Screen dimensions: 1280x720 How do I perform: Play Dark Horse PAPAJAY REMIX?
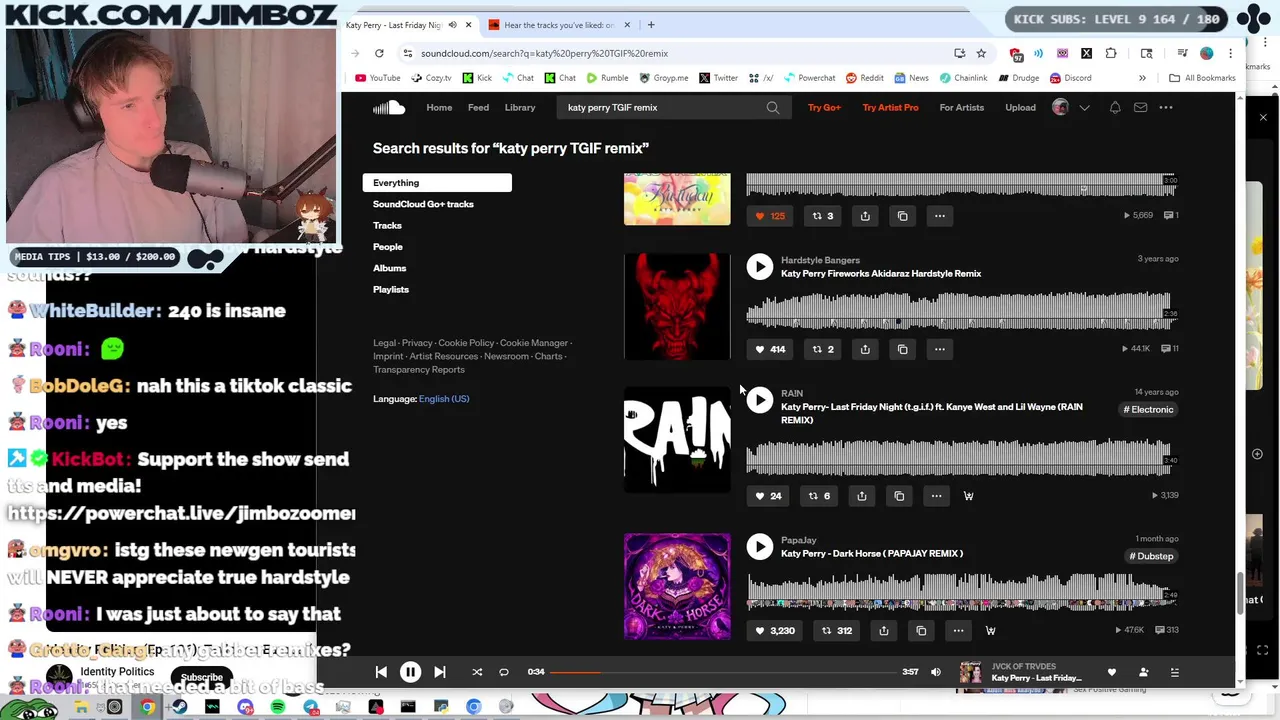[760, 546]
